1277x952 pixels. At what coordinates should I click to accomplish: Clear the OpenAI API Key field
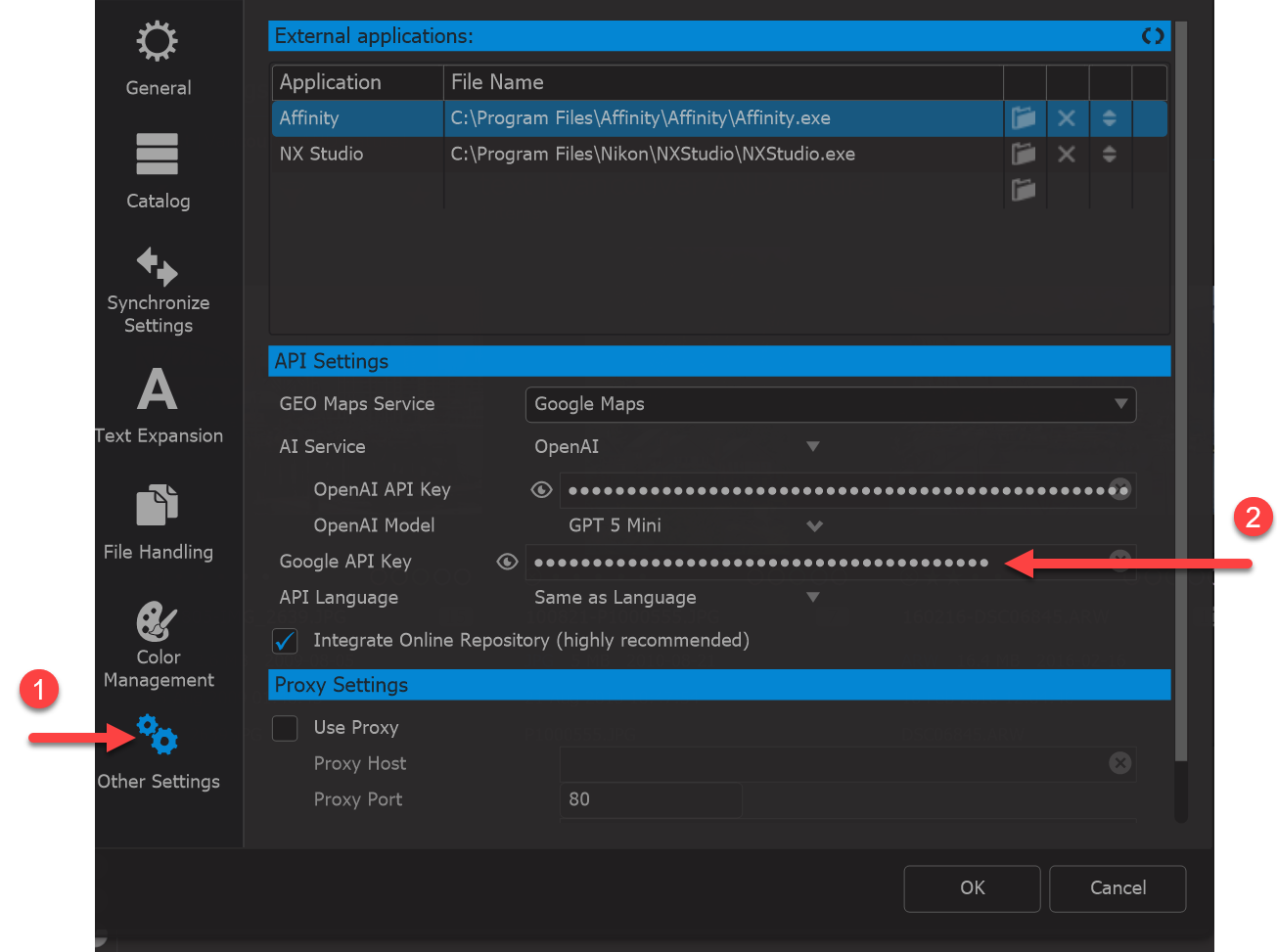[1119, 489]
